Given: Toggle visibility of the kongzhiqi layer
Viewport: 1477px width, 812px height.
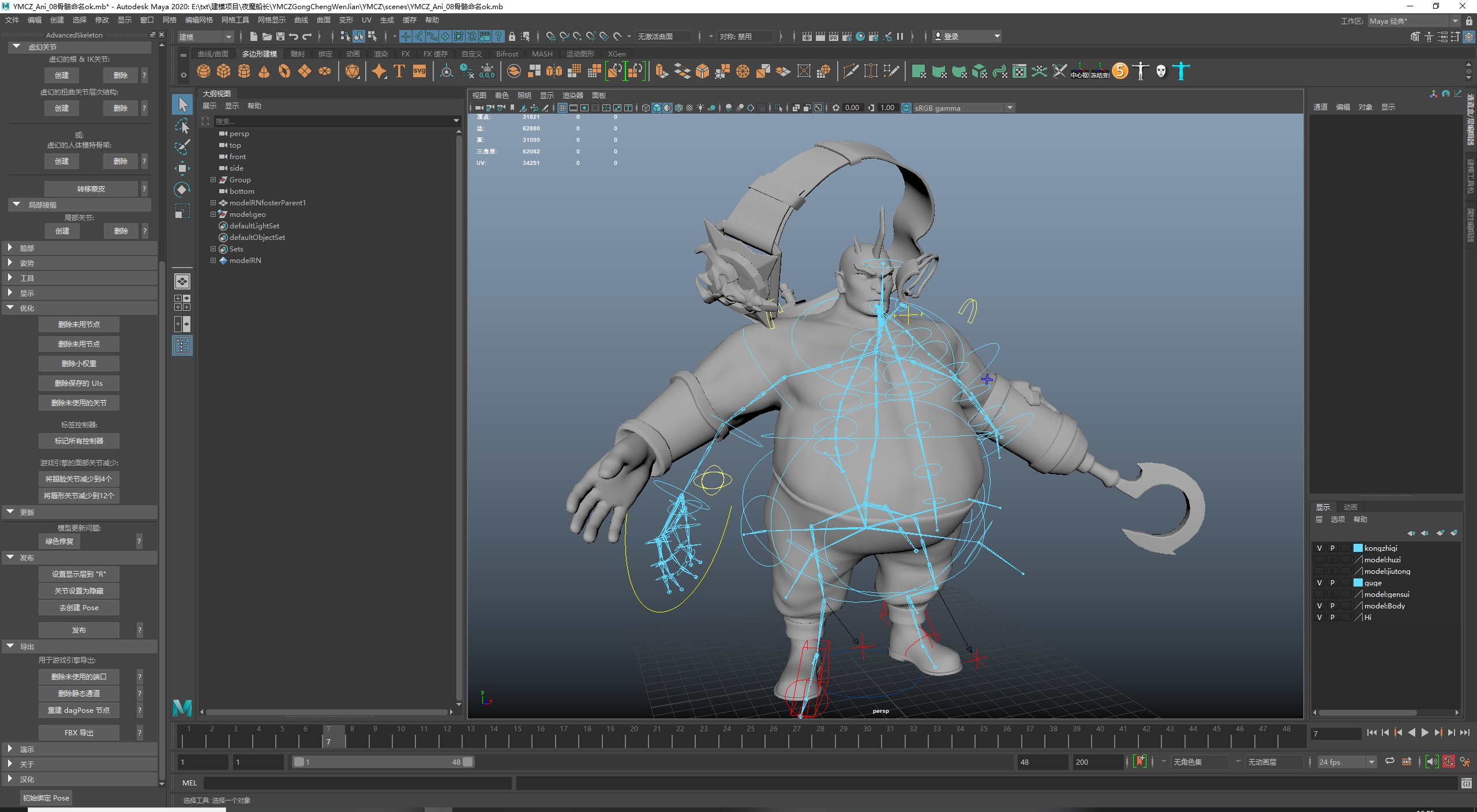Looking at the screenshot, I should (x=1319, y=548).
